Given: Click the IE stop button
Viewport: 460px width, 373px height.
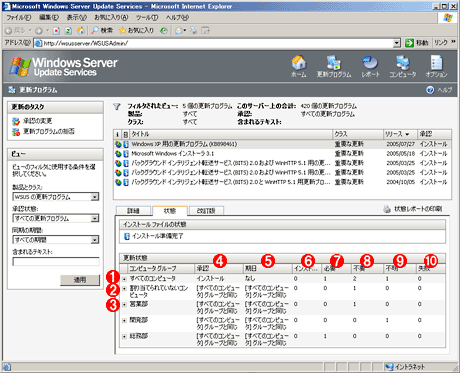Looking at the screenshot, I should 56,31.
